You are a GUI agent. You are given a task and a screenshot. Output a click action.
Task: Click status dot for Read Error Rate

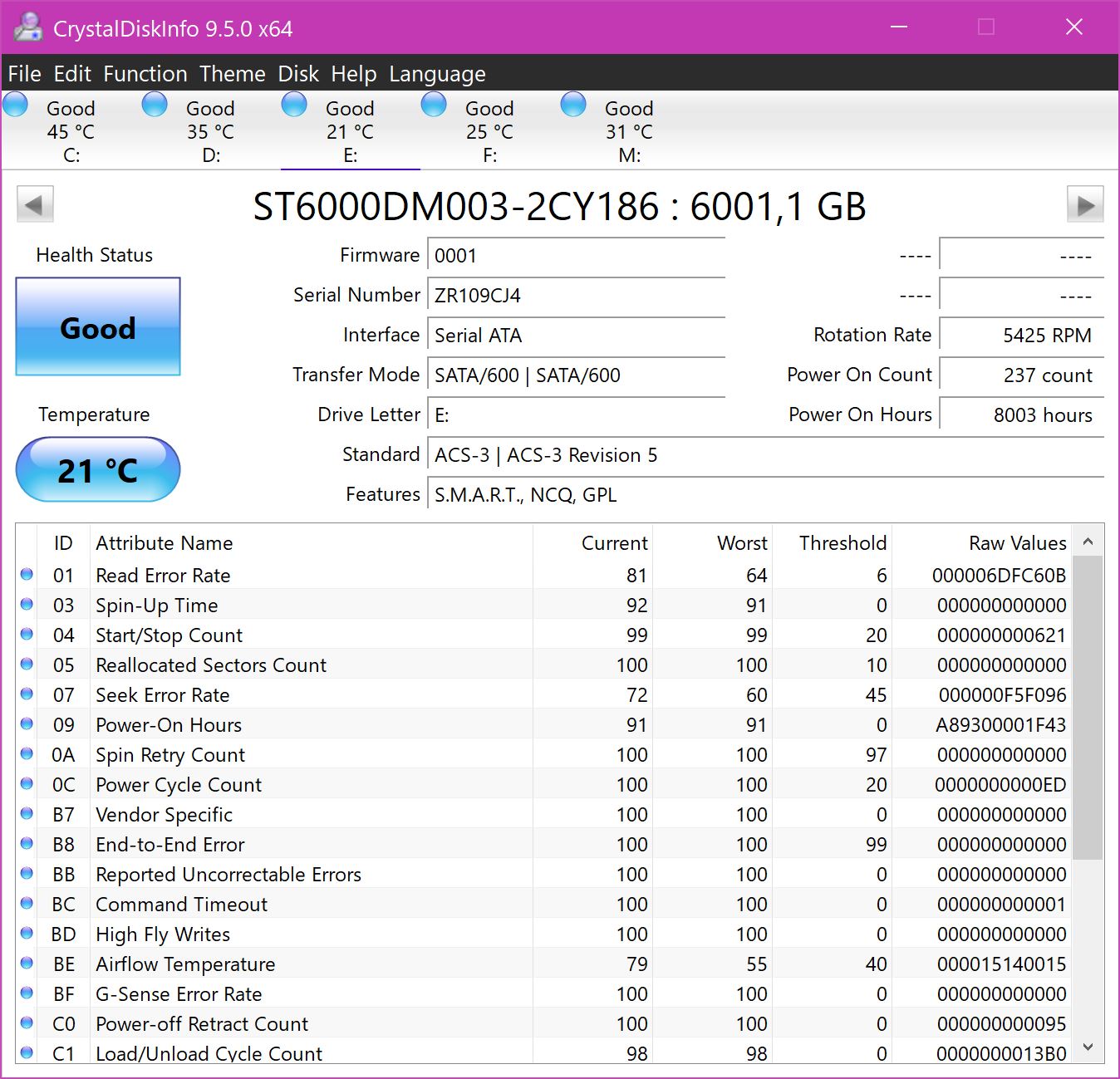[27, 575]
